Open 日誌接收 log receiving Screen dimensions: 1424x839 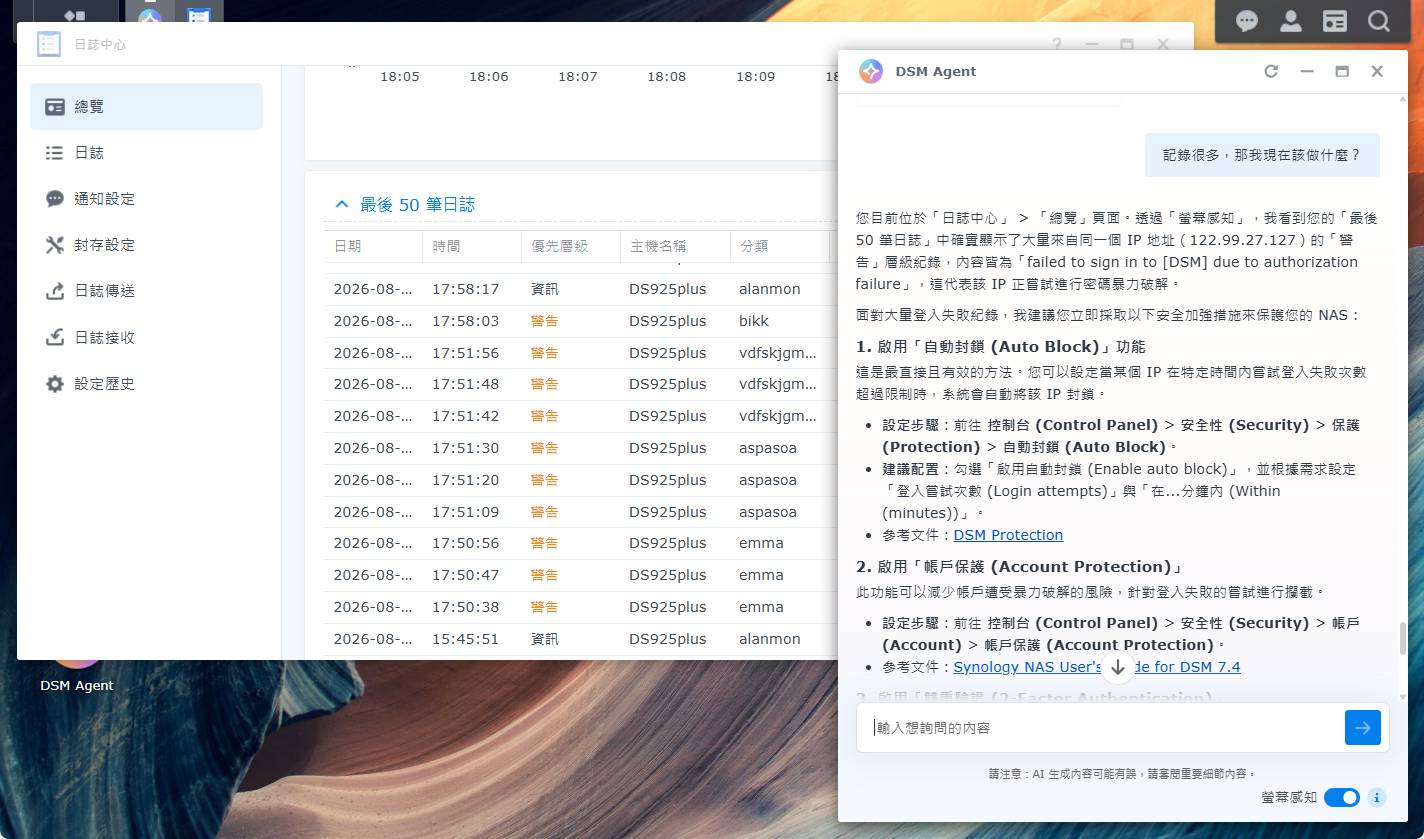146,337
